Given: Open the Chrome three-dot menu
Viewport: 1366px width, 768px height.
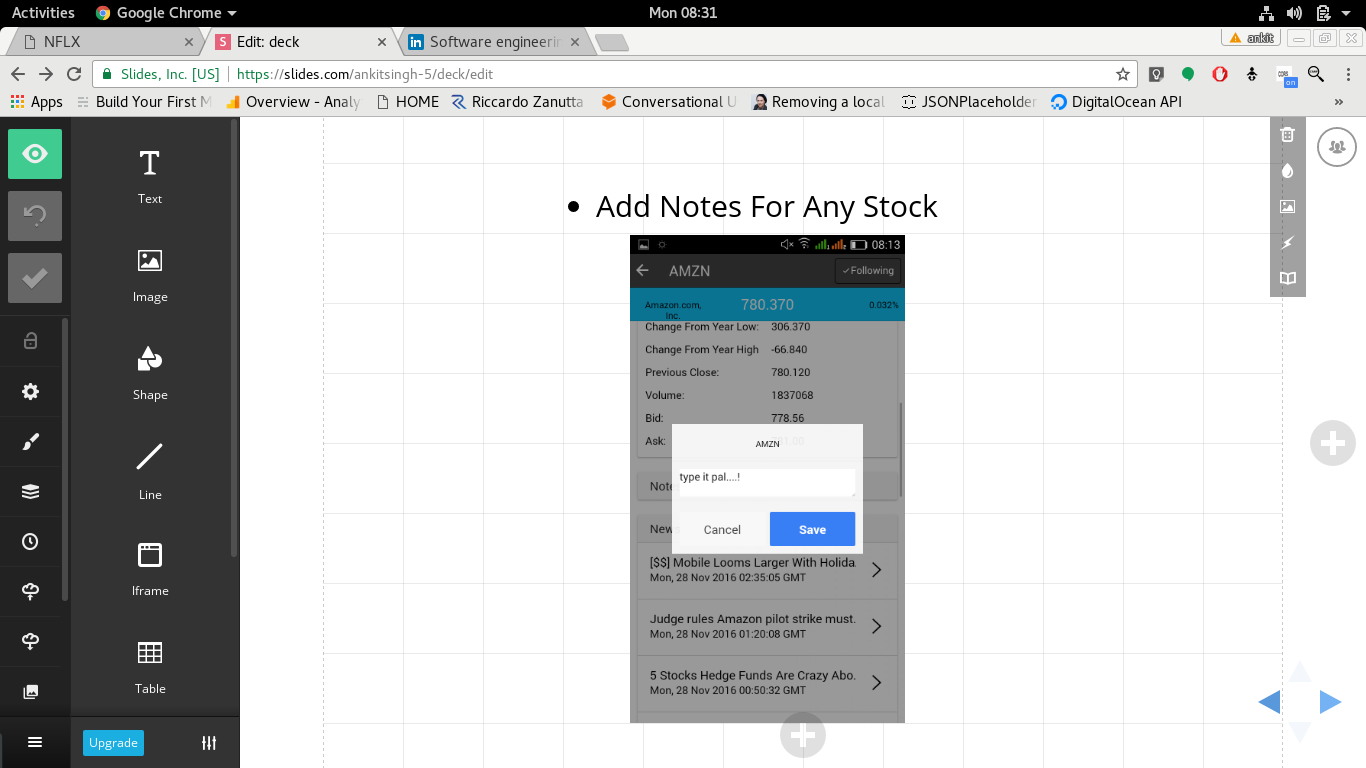Looking at the screenshot, I should (1346, 74).
